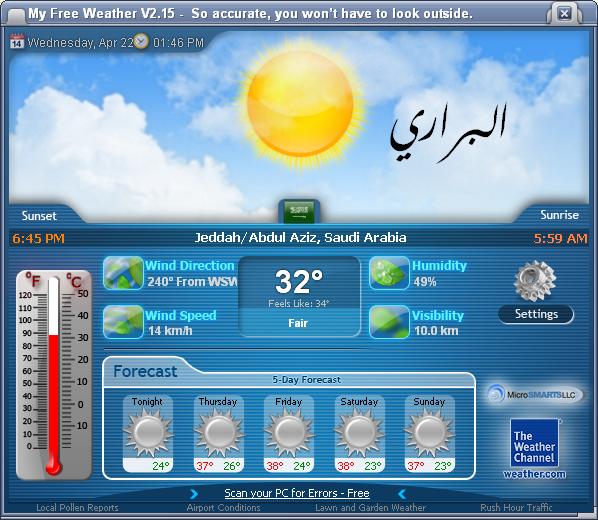Open the Settings gear icon
Image resolution: width=598 pixels, height=520 pixels.
coord(535,281)
